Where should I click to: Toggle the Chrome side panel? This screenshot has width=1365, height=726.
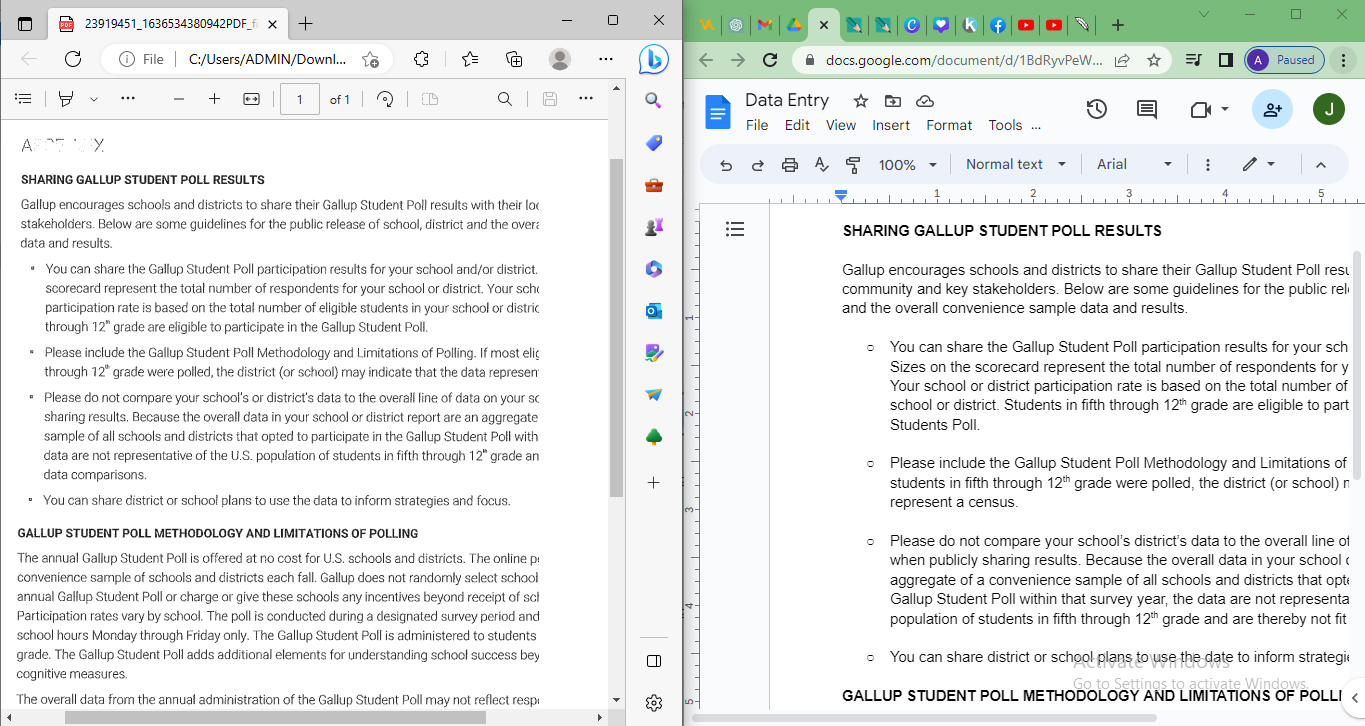click(x=1225, y=60)
